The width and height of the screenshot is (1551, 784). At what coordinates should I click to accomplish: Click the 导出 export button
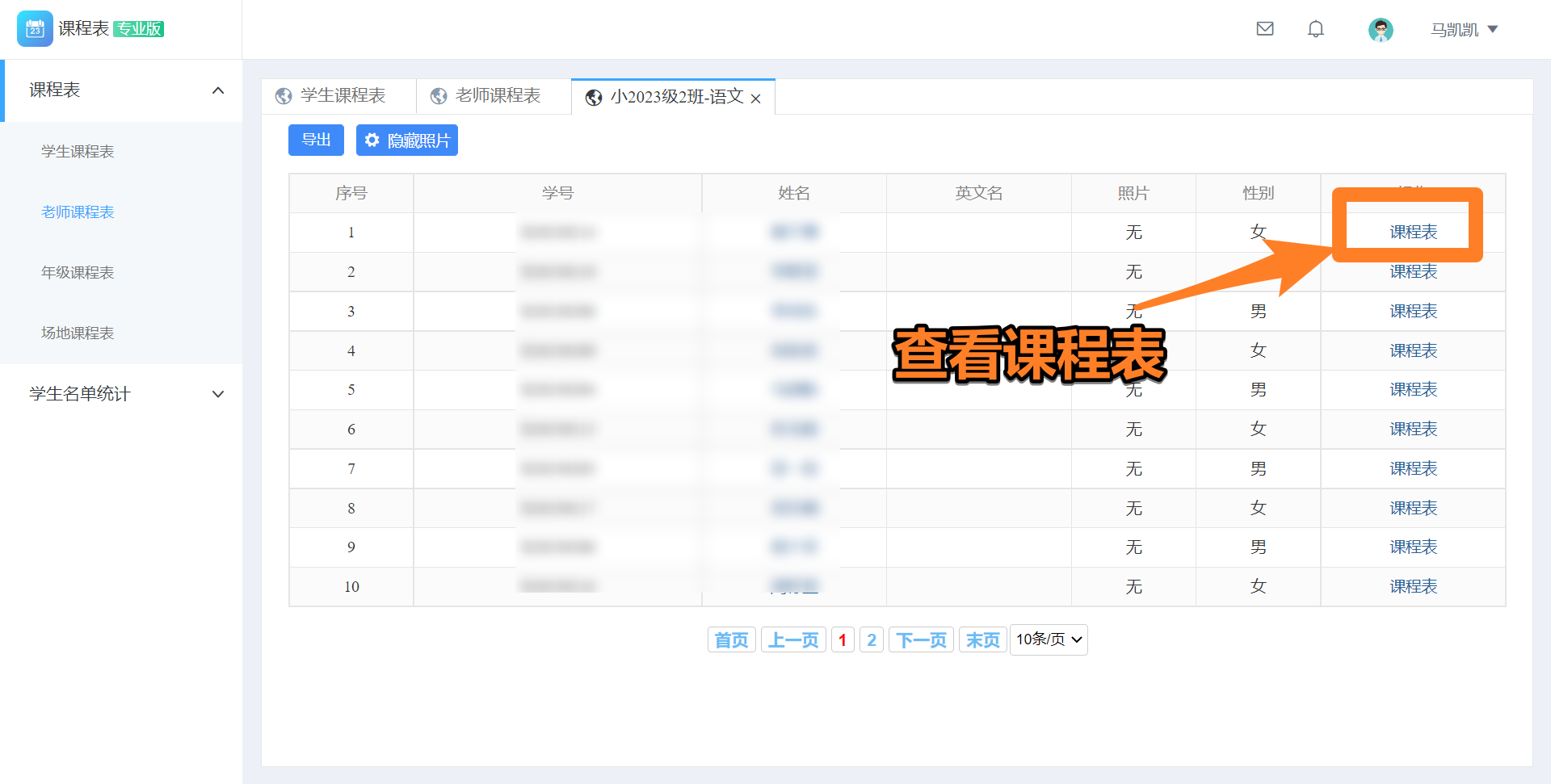[316, 140]
